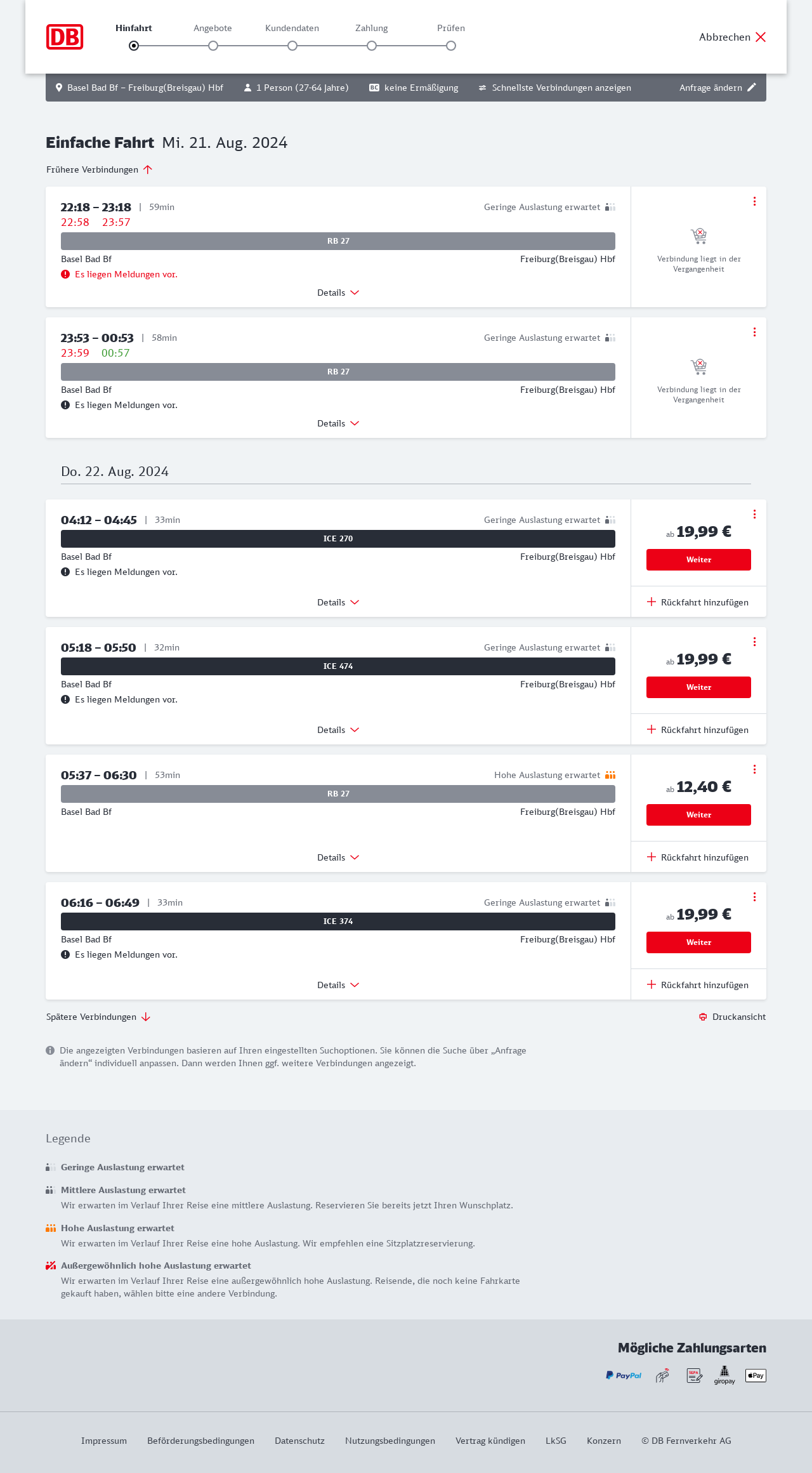The height and width of the screenshot is (1473, 812).
Task: Expand Details for the ICE 270 connection
Action: (338, 602)
